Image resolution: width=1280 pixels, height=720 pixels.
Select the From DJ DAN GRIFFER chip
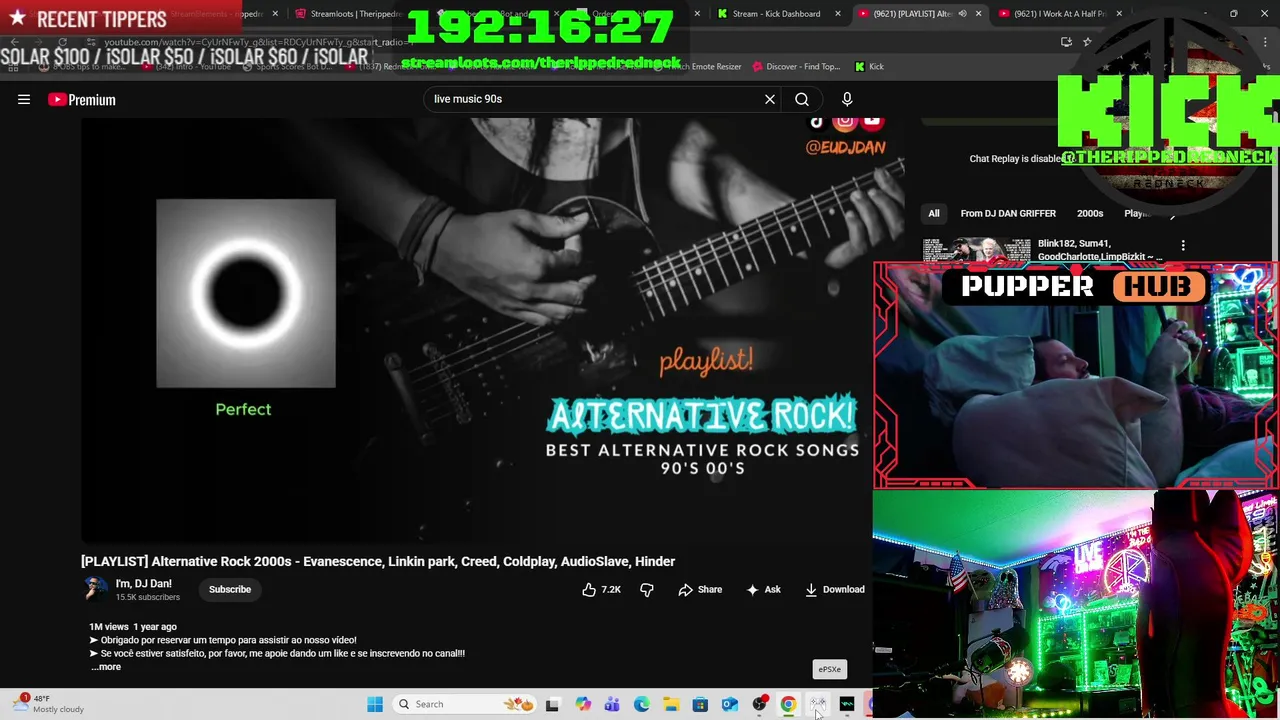click(x=1008, y=213)
